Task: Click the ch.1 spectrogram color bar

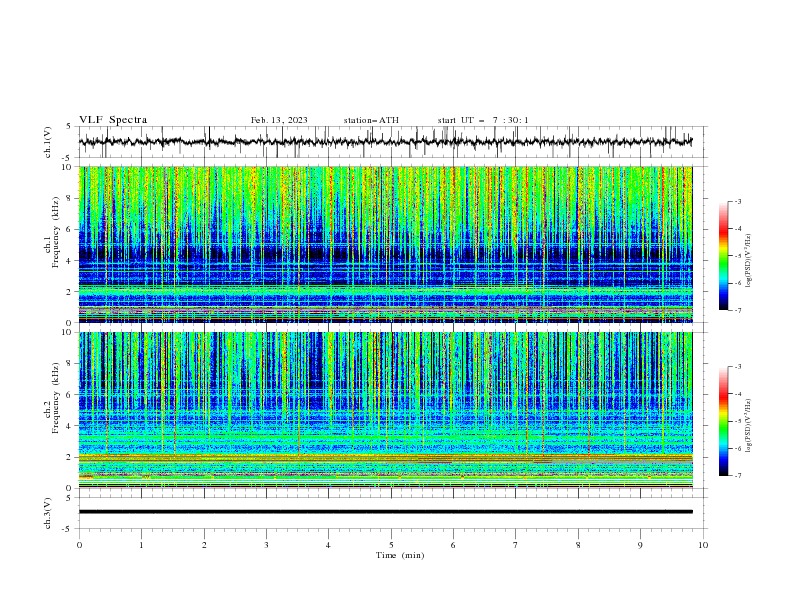Action: 724,256
